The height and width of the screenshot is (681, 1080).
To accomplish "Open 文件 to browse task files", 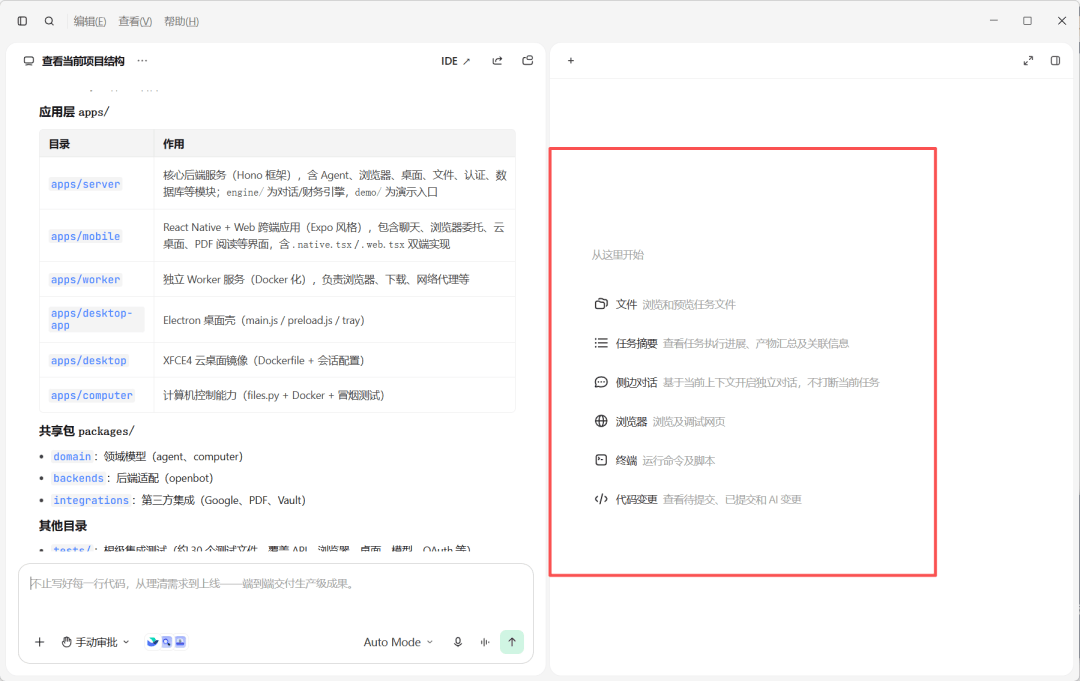I will click(665, 304).
